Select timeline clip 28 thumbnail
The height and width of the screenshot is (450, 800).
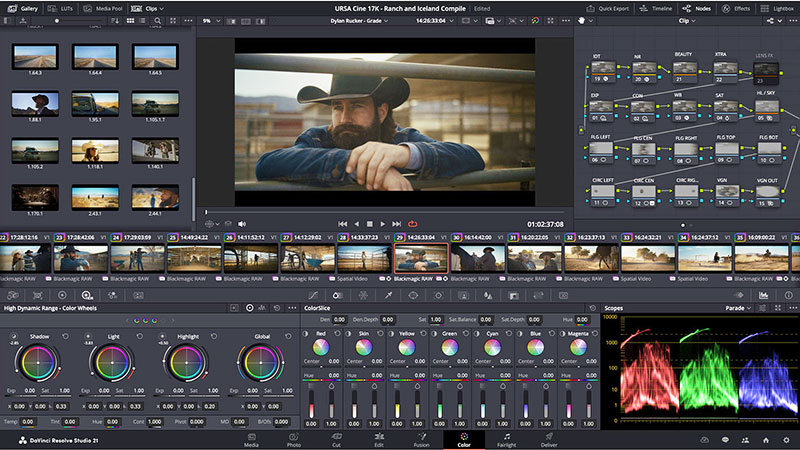click(x=364, y=258)
